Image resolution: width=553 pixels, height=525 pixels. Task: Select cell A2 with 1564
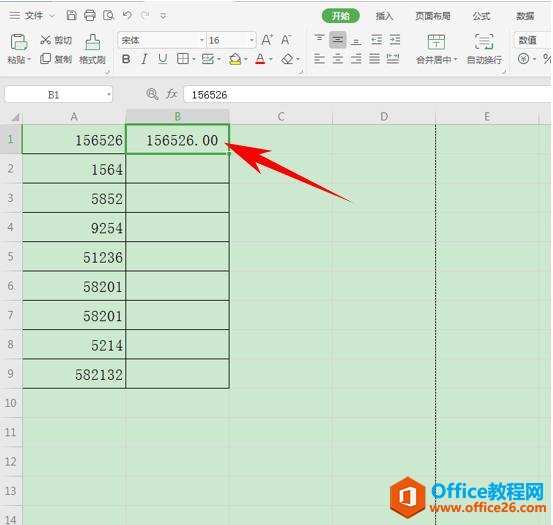(74, 169)
